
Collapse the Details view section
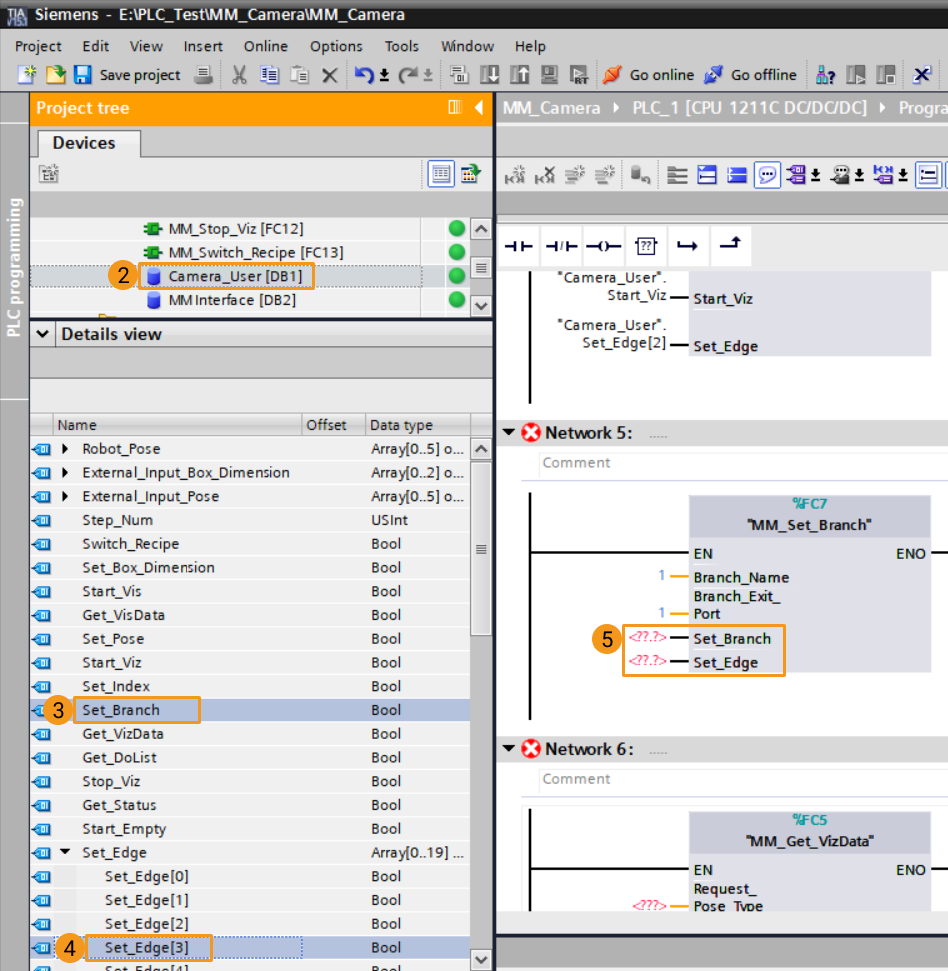tap(42, 334)
